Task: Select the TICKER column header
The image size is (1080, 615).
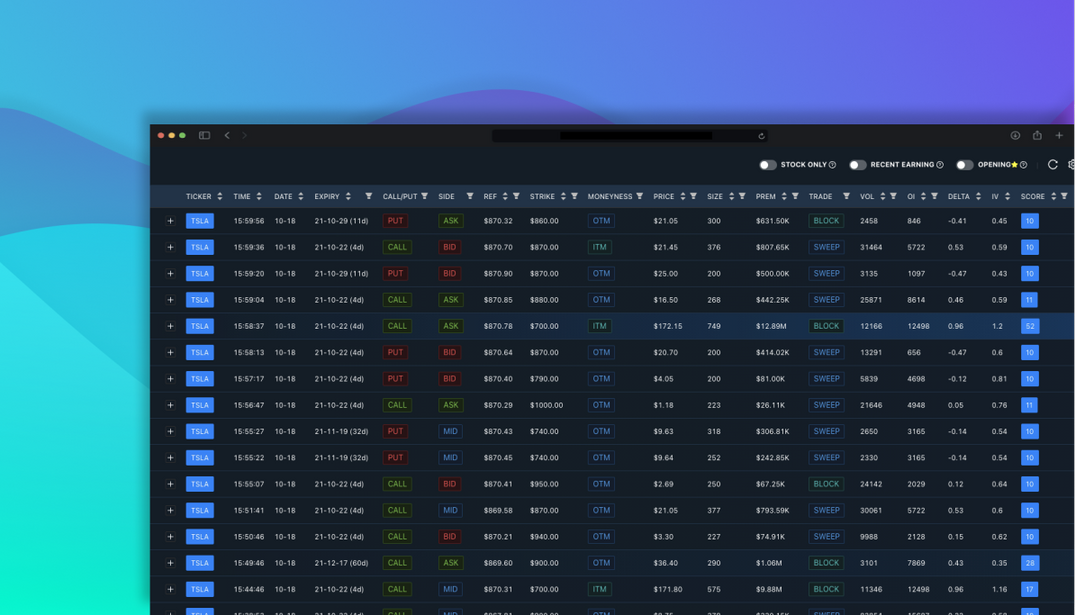Action: pyautogui.click(x=197, y=196)
